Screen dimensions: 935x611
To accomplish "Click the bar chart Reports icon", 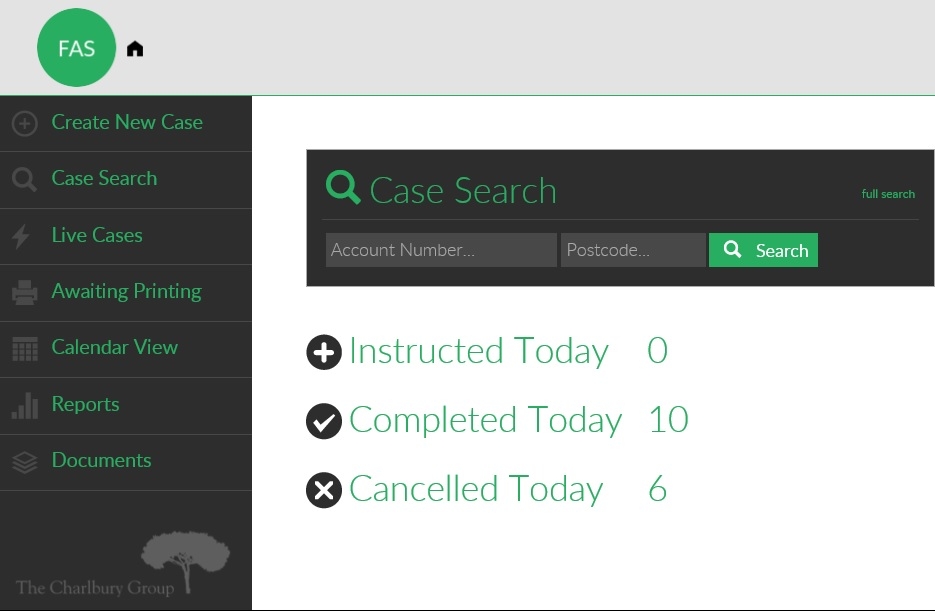I will coord(24,405).
